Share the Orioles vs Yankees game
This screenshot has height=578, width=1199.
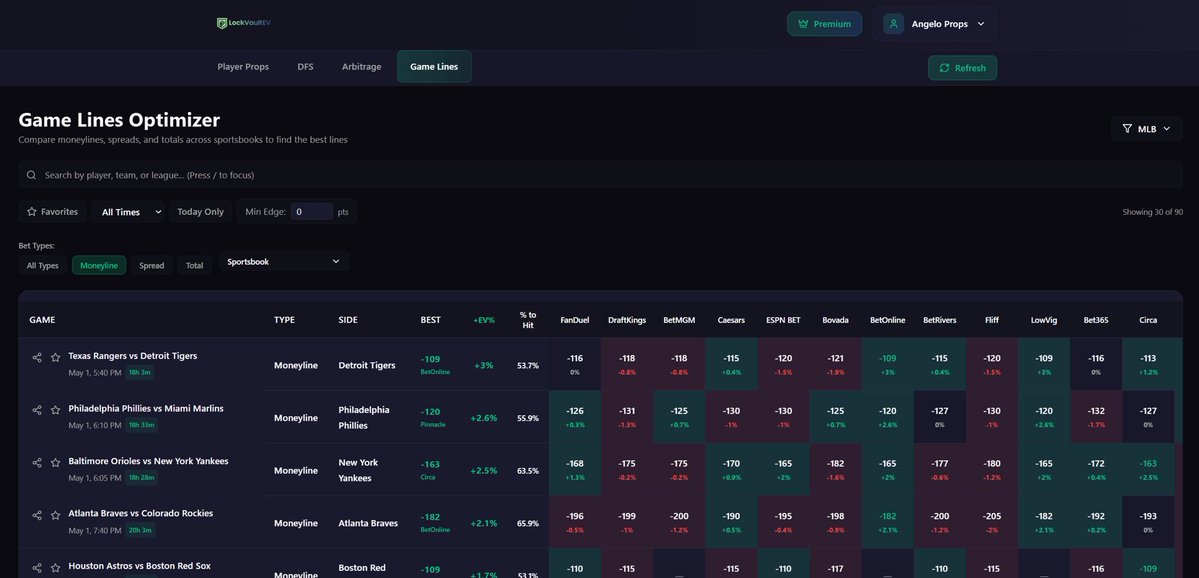pyautogui.click(x=37, y=463)
